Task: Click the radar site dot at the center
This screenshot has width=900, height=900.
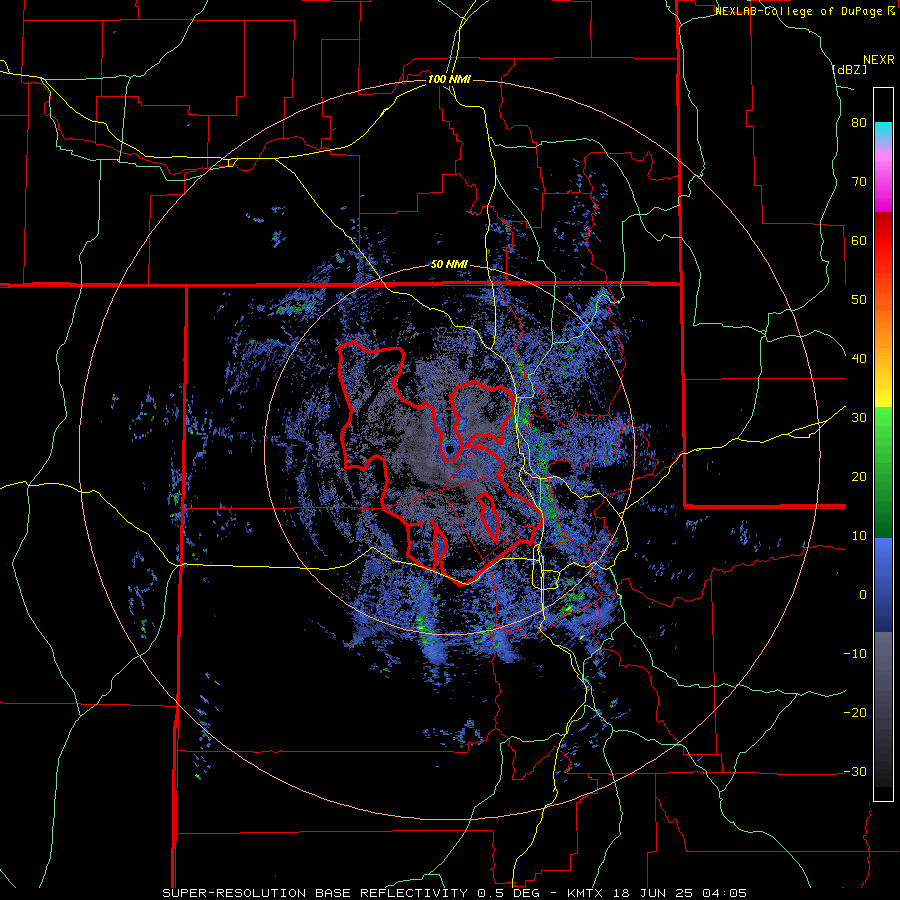Action: tap(450, 450)
